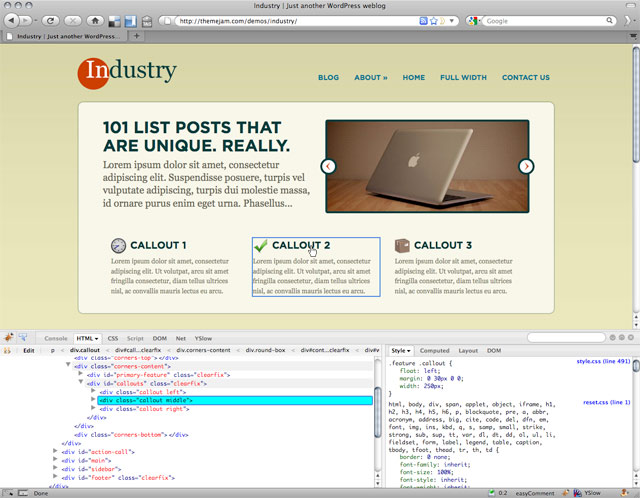
Task: Open the toolbar overflow chevron
Action: tap(628, 21)
